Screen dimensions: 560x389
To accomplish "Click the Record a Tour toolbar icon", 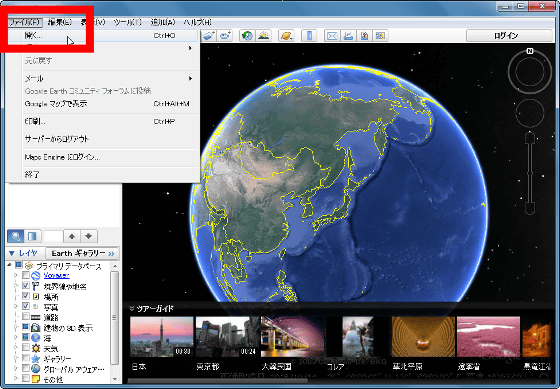I will point(225,35).
